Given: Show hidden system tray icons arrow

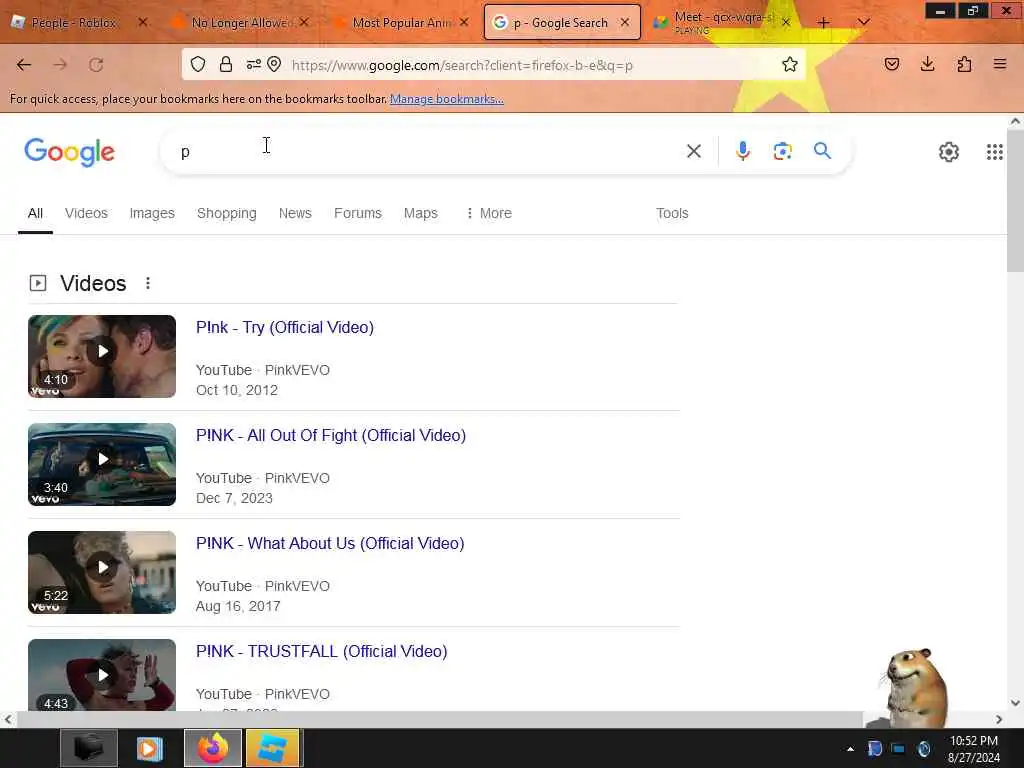Looking at the screenshot, I should pos(850,749).
